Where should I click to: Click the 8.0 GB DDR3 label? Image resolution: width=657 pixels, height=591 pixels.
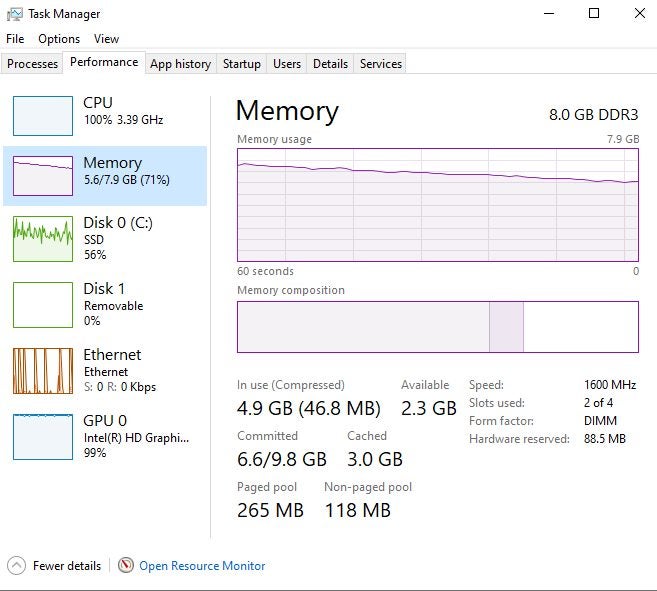(x=594, y=114)
